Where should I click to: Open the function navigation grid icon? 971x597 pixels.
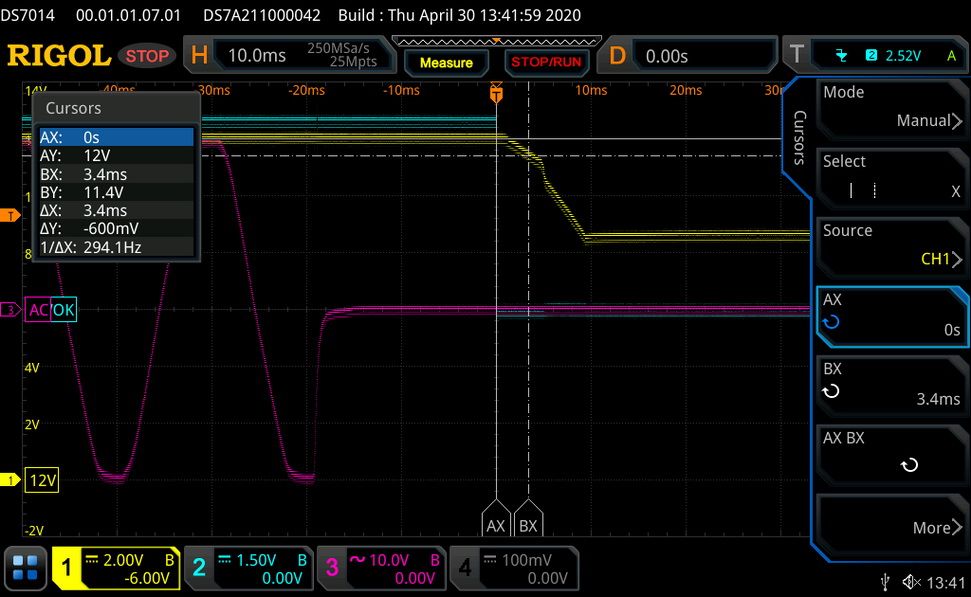pyautogui.click(x=25, y=568)
